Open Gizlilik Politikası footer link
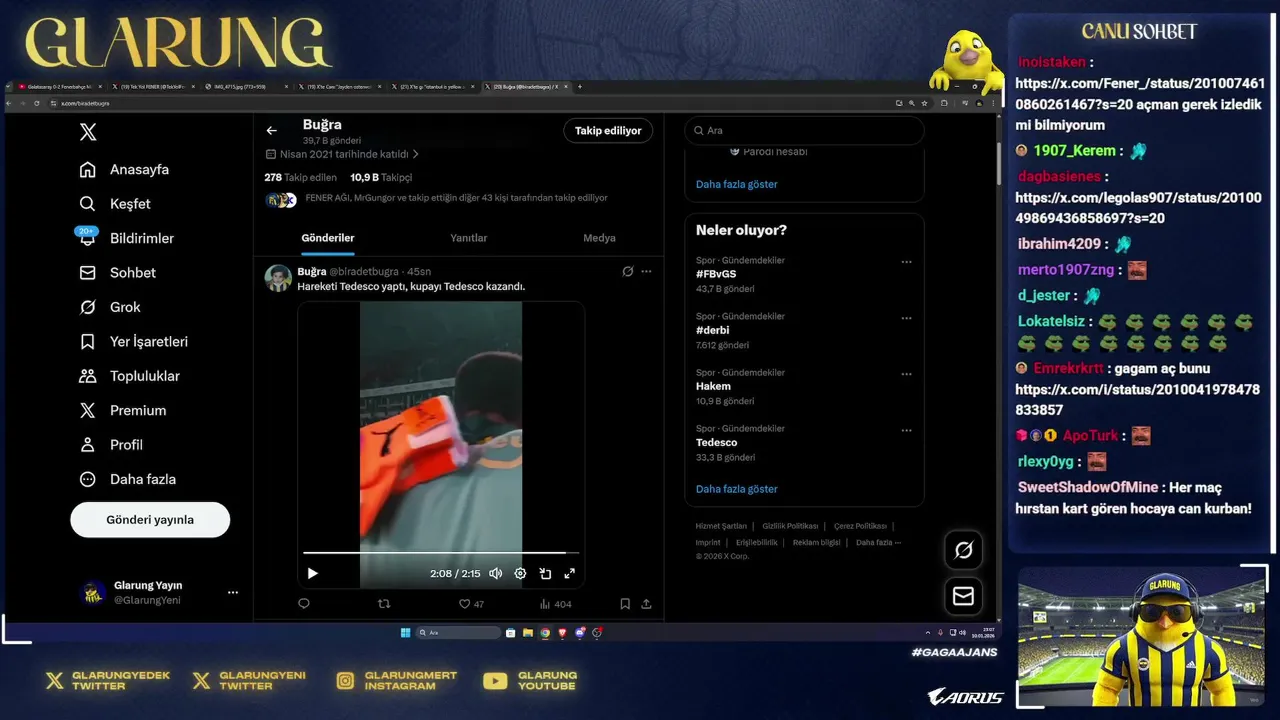Screen dimensions: 1280x720 [790, 526]
